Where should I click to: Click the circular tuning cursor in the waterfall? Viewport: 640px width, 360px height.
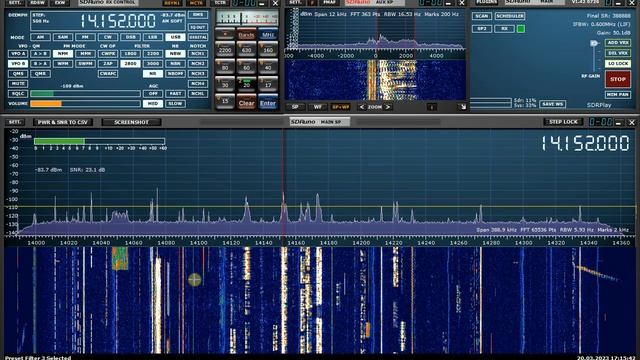click(195, 279)
